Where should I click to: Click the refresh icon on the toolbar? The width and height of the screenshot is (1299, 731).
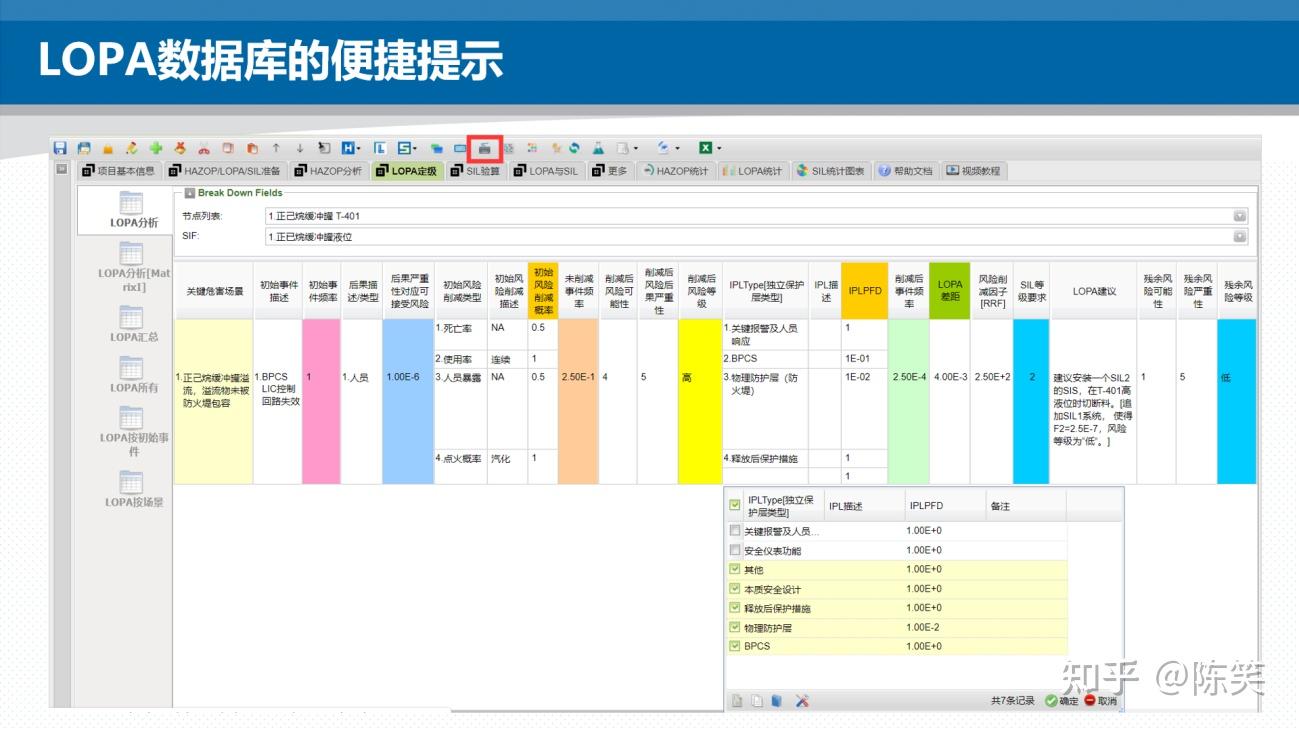pos(575,148)
